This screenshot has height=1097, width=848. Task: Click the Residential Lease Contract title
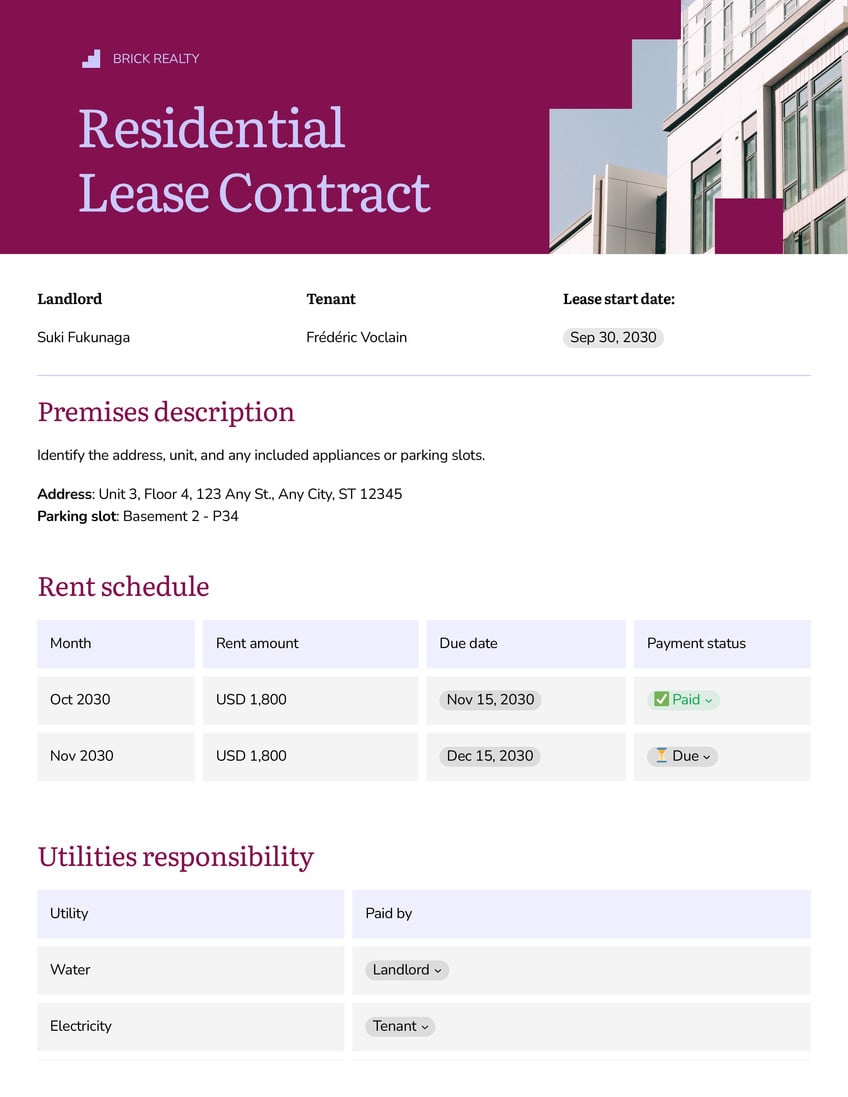(254, 160)
